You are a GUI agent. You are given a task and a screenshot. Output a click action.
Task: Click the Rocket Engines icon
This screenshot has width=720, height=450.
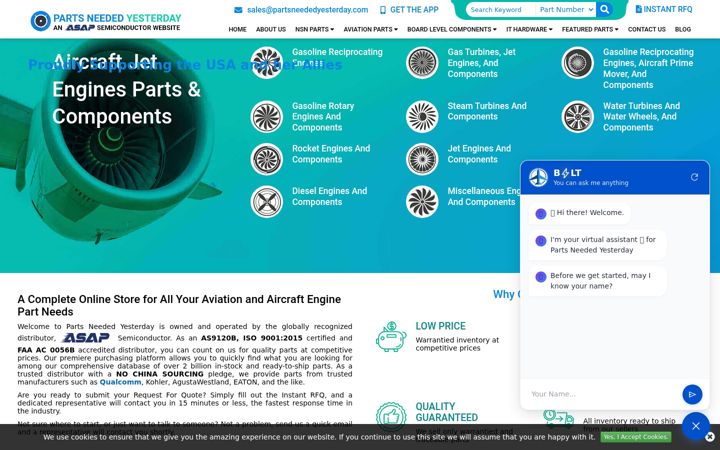(x=267, y=159)
